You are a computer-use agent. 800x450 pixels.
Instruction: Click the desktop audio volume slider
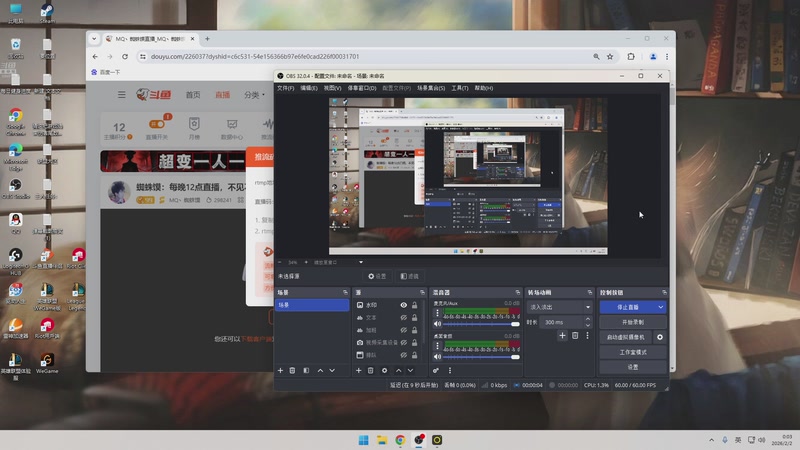pyautogui.click(x=481, y=357)
